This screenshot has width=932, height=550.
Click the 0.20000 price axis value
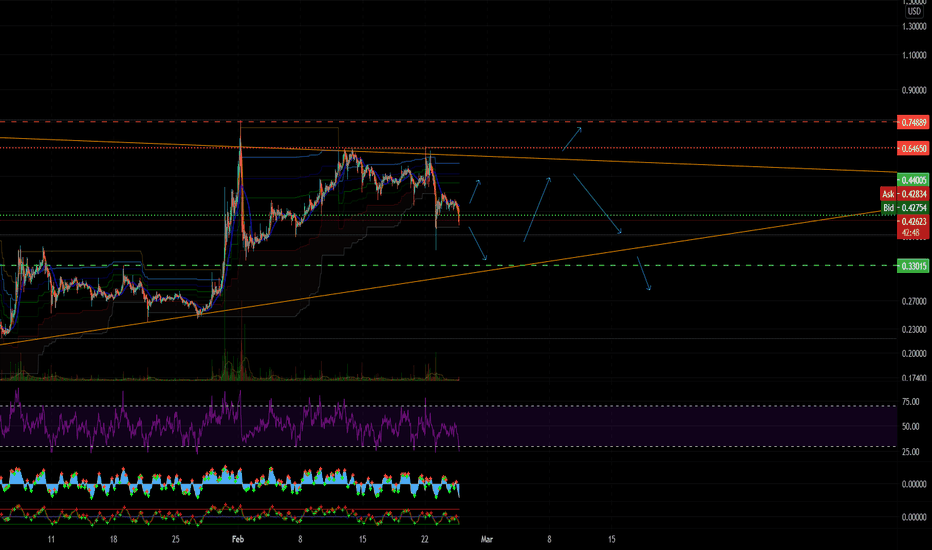[914, 354]
